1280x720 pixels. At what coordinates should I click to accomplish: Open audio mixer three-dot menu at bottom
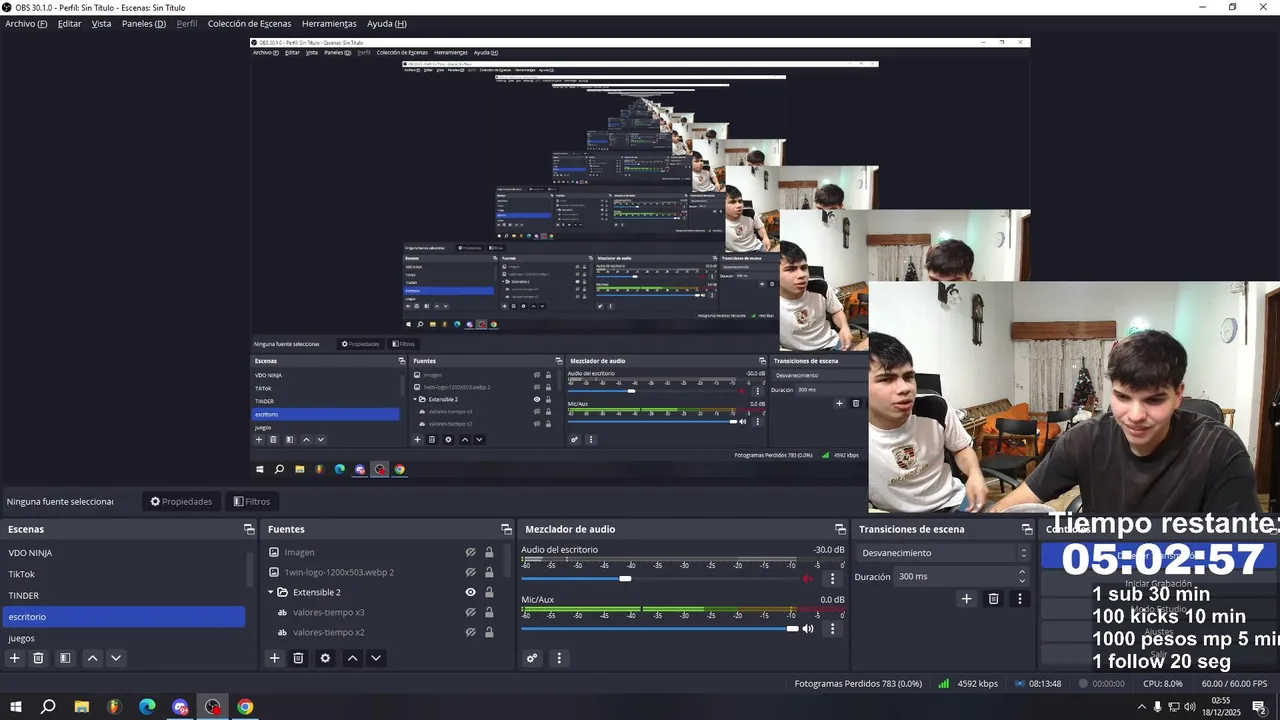(x=559, y=658)
